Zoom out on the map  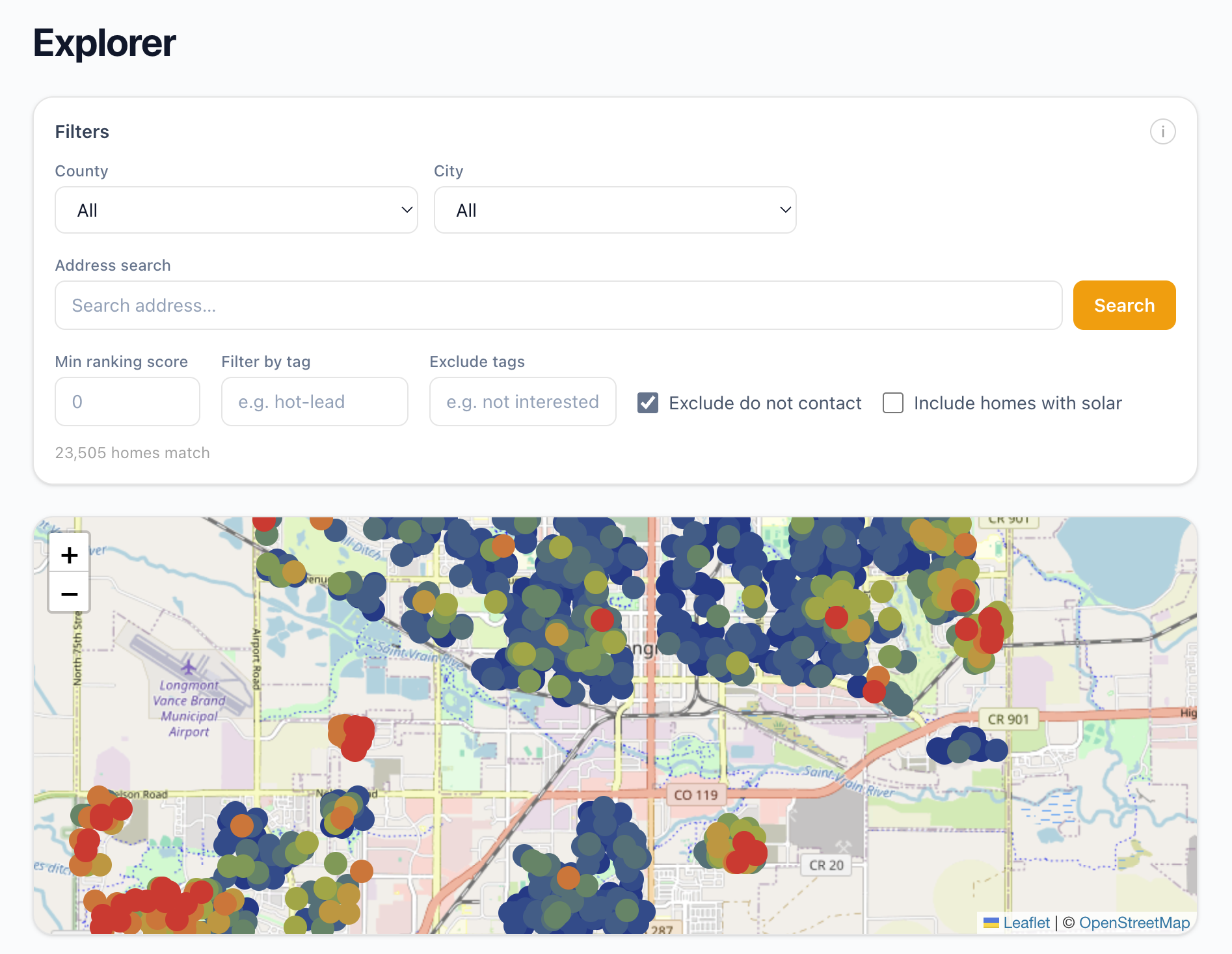pyautogui.click(x=69, y=593)
